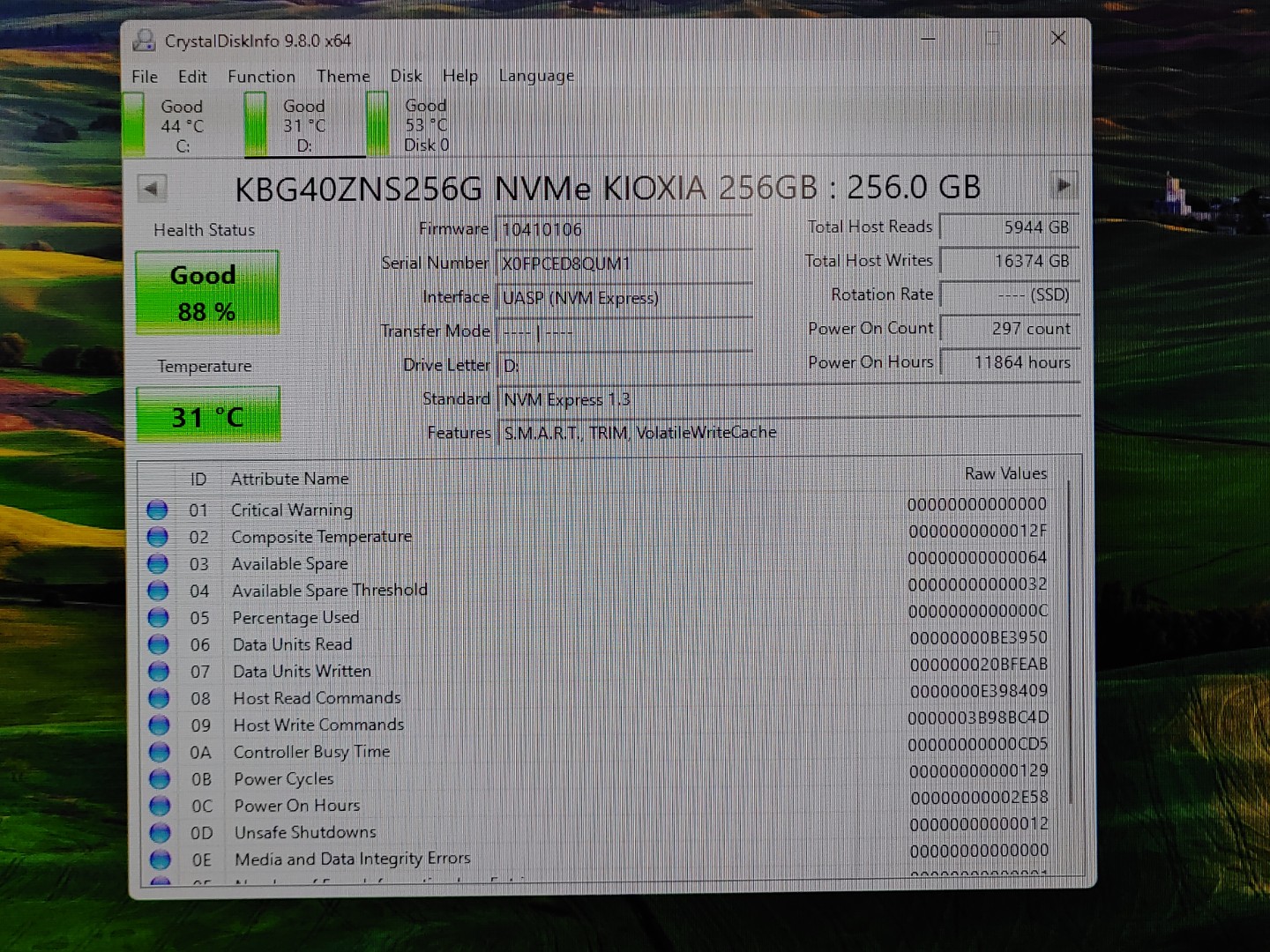The width and height of the screenshot is (1270, 952).
Task: Click the Raw Values column header
Action: pyautogui.click(x=1005, y=473)
